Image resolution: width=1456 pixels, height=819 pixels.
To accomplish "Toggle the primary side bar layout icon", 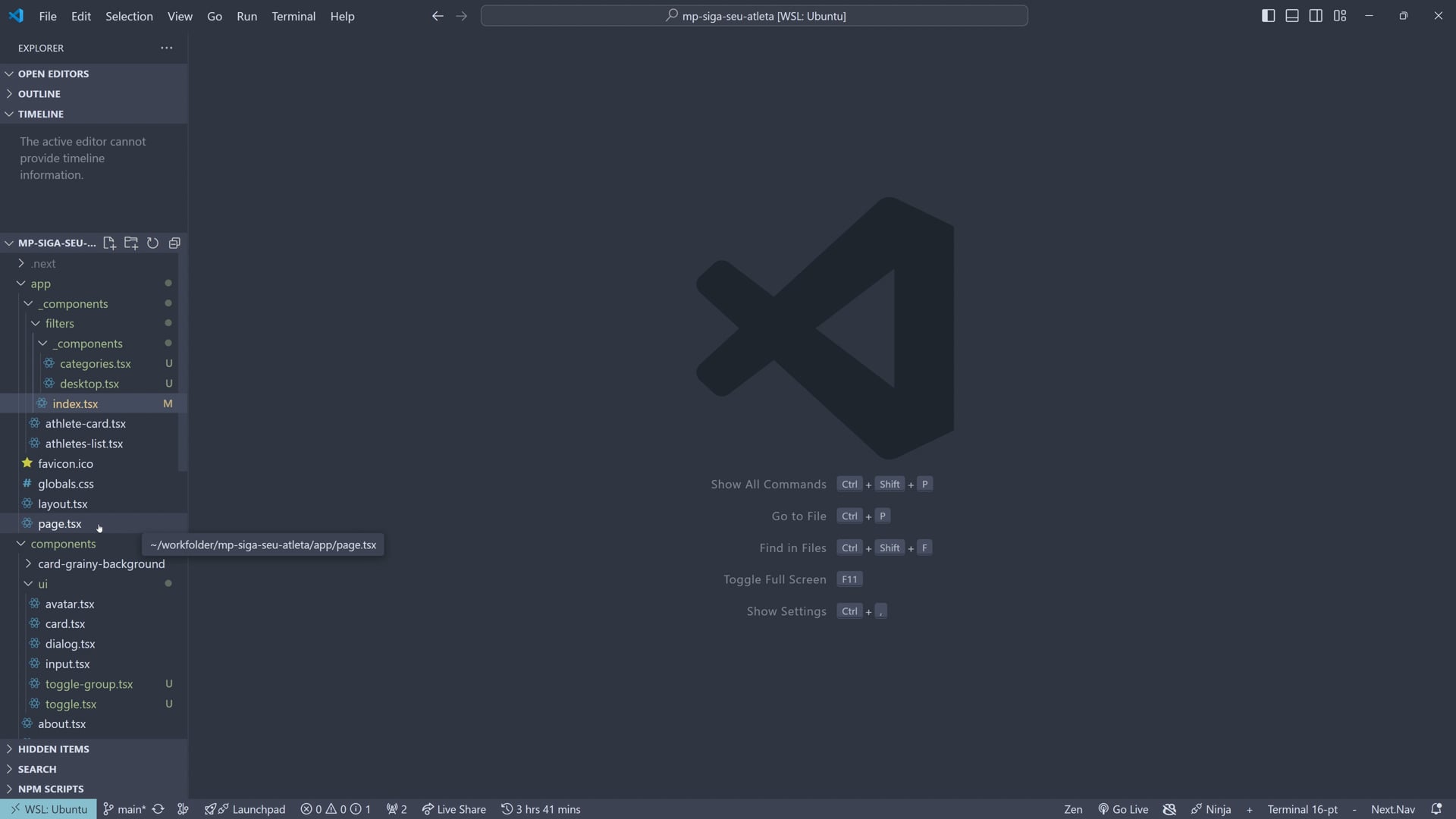I will tap(1268, 16).
